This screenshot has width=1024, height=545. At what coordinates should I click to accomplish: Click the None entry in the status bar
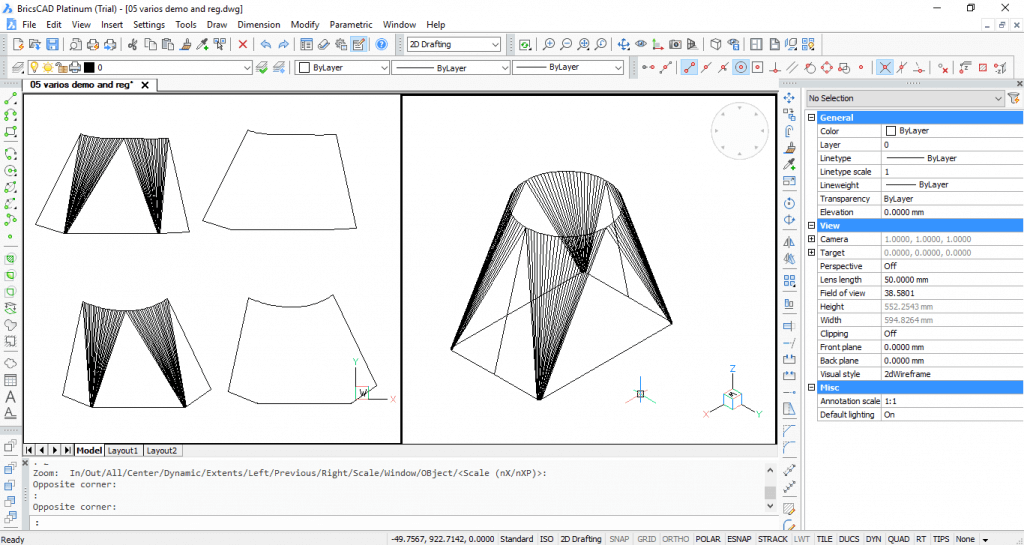[965, 539]
